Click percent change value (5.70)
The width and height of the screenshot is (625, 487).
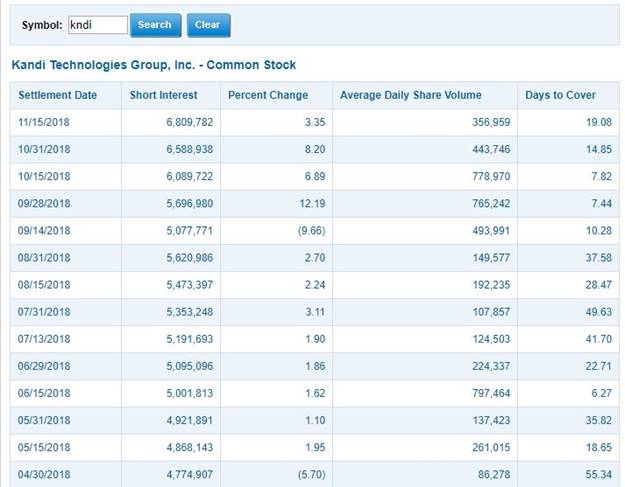pyautogui.click(x=312, y=475)
